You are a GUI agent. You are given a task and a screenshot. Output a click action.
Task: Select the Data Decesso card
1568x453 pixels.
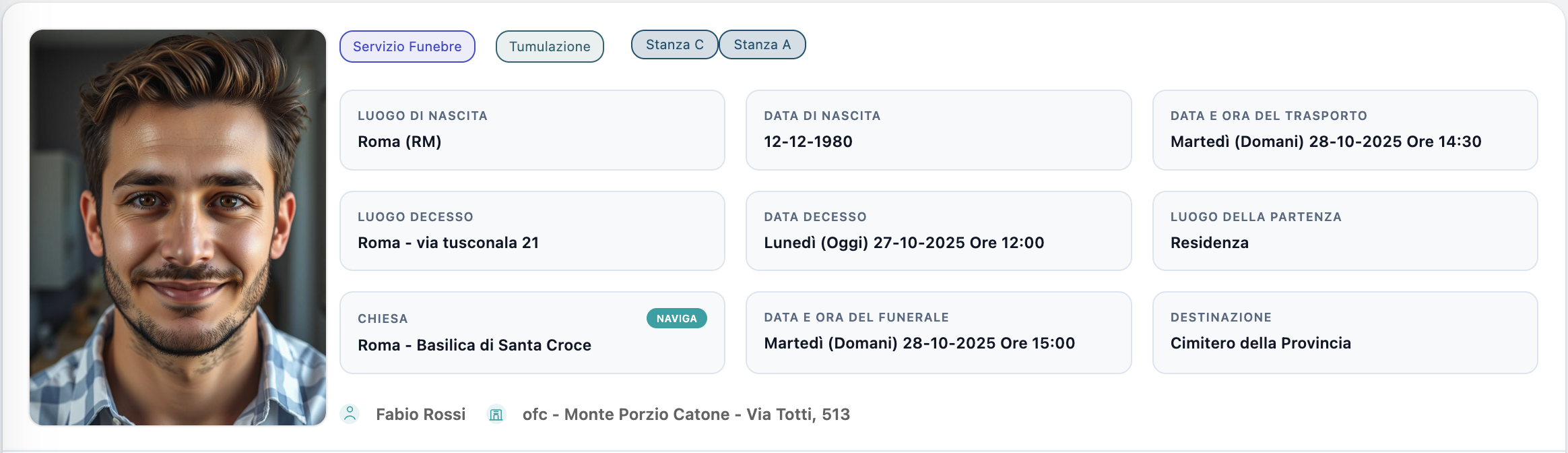pos(938,231)
